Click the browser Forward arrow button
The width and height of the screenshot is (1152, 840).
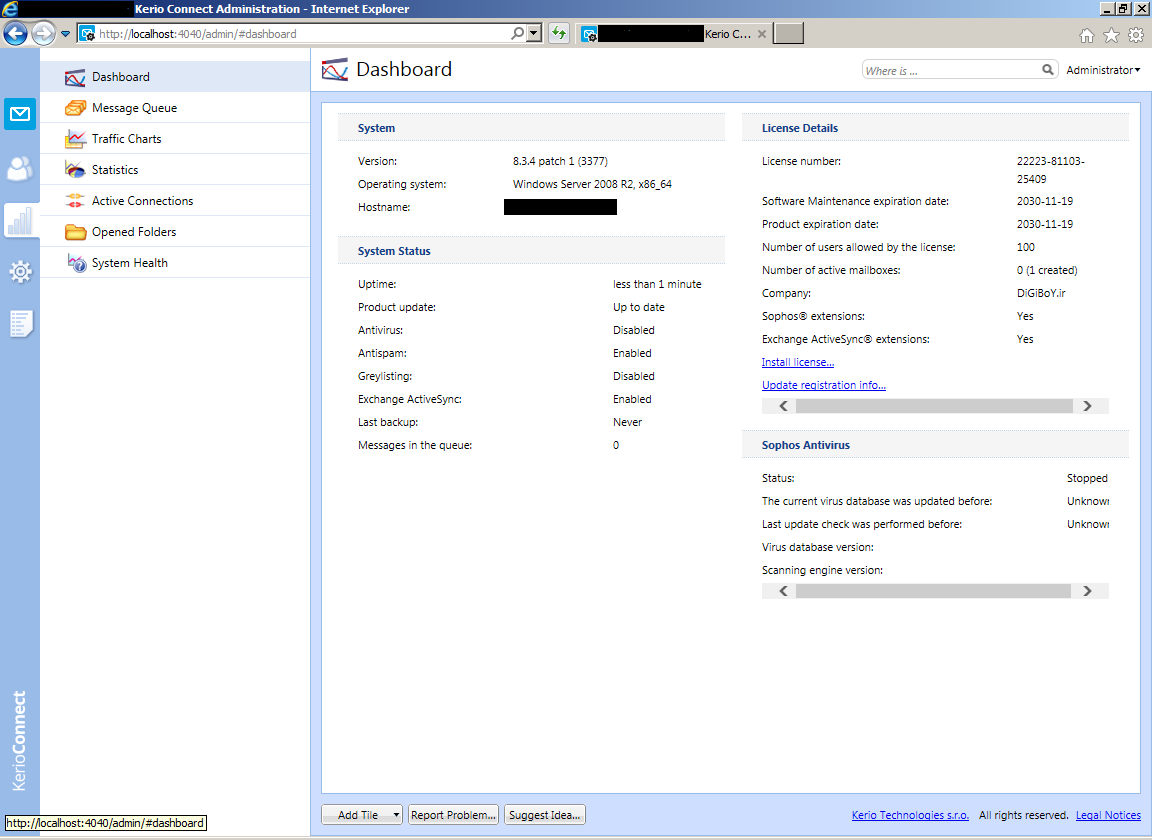coord(43,33)
